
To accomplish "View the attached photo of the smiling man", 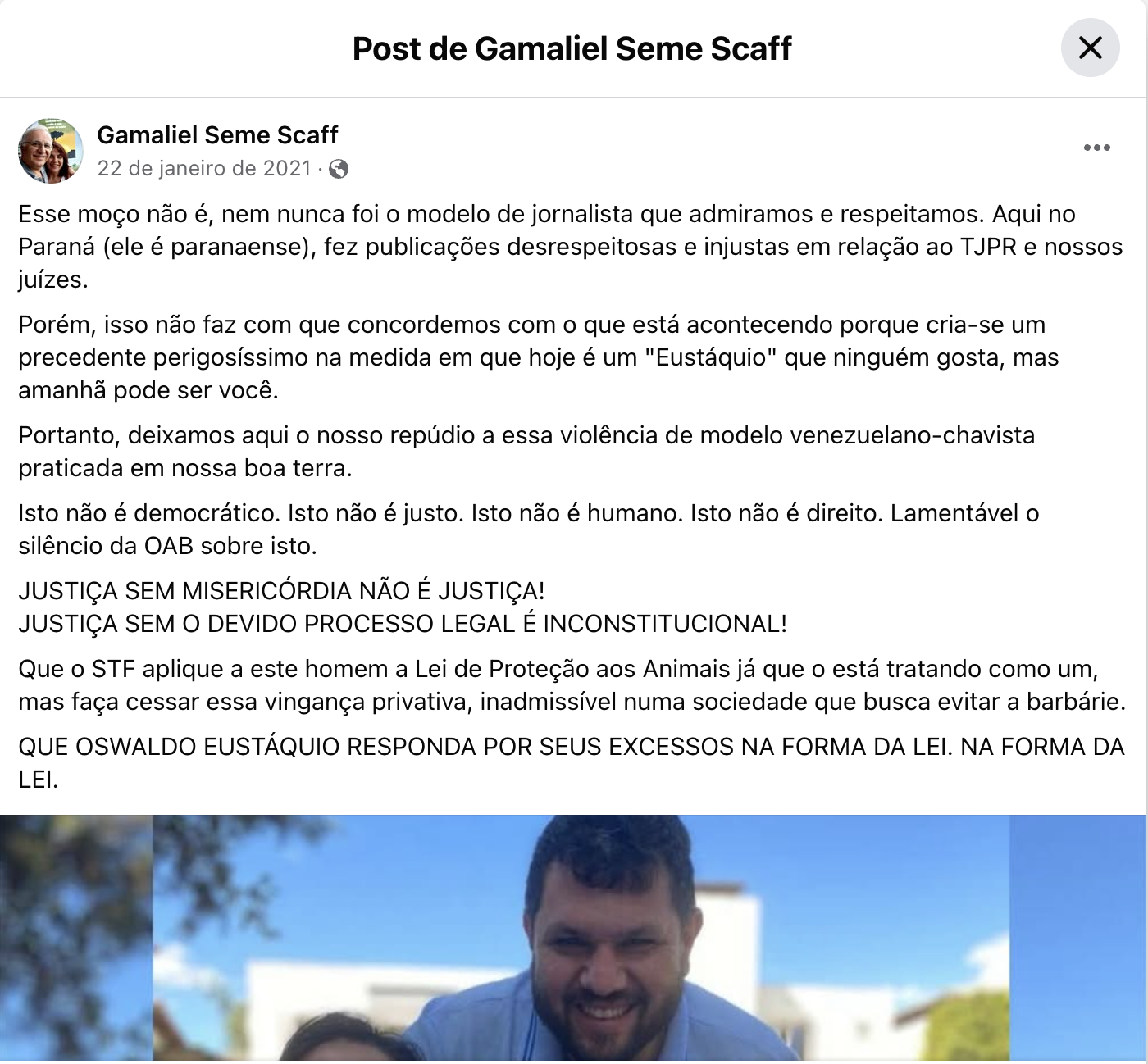I will pos(573,939).
